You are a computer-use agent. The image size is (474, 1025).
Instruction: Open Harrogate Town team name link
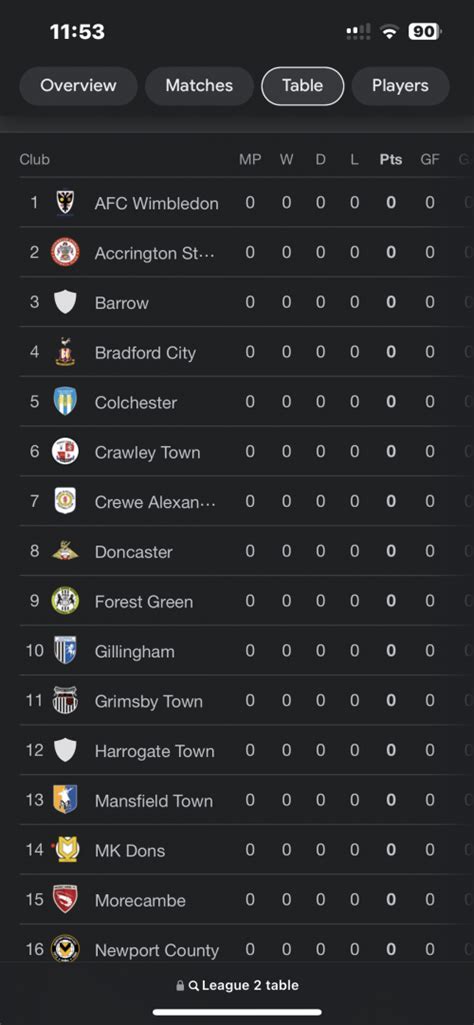(x=154, y=751)
